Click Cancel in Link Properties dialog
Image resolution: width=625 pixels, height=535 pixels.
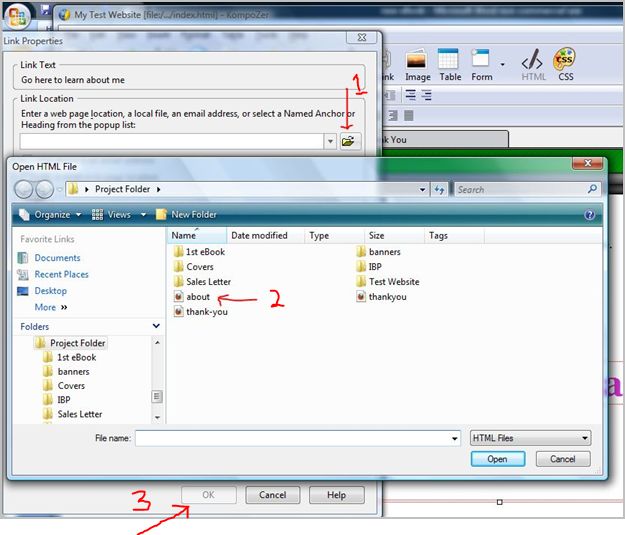pos(272,495)
